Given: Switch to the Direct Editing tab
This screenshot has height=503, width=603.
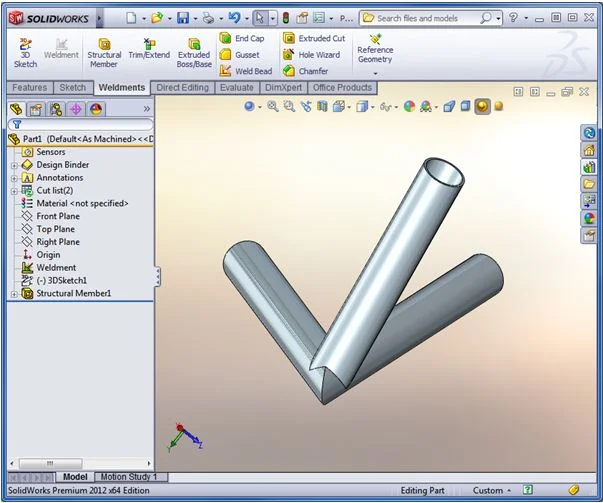Looking at the screenshot, I should 182,88.
